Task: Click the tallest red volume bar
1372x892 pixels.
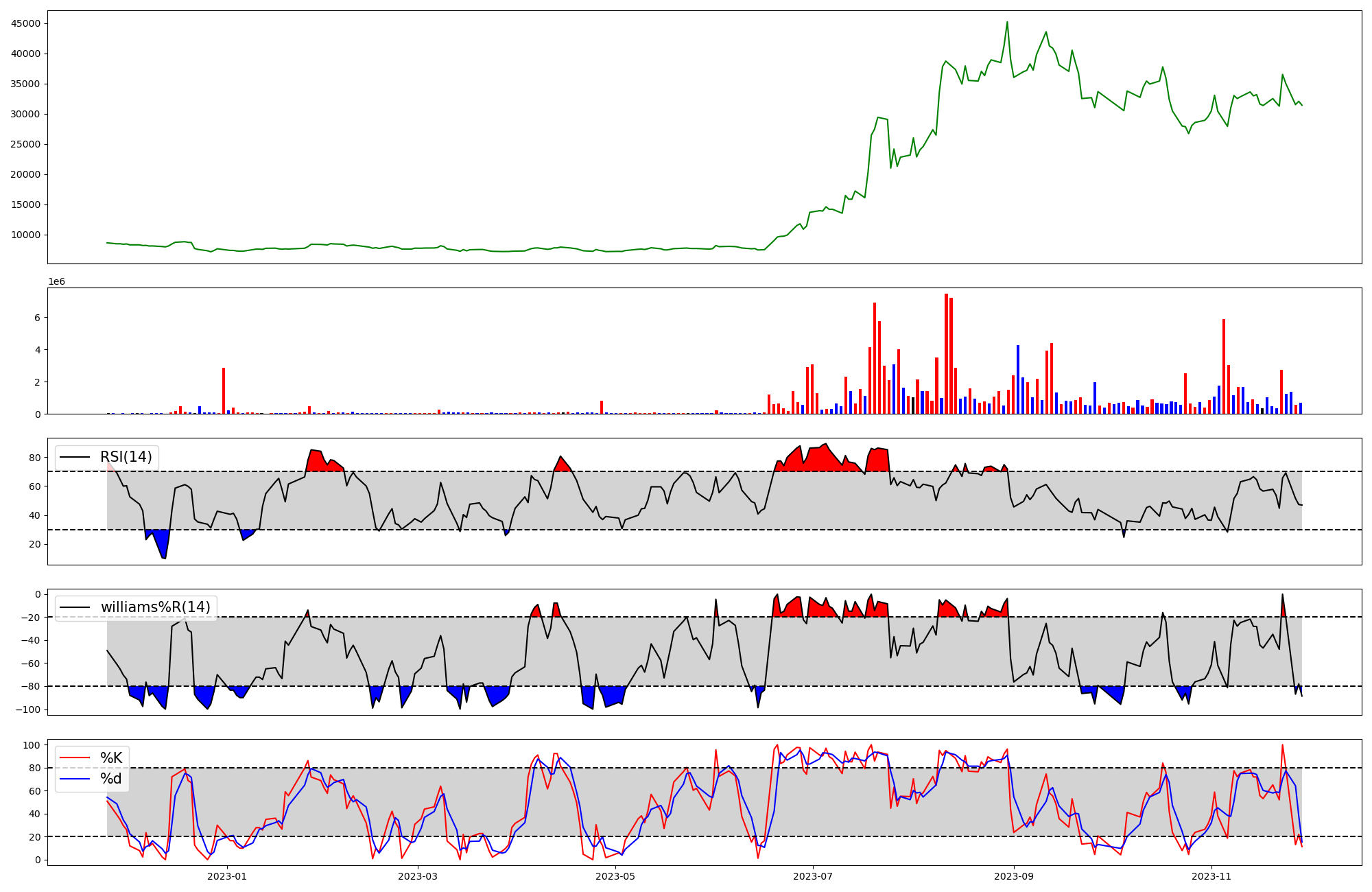Action: (x=946, y=353)
